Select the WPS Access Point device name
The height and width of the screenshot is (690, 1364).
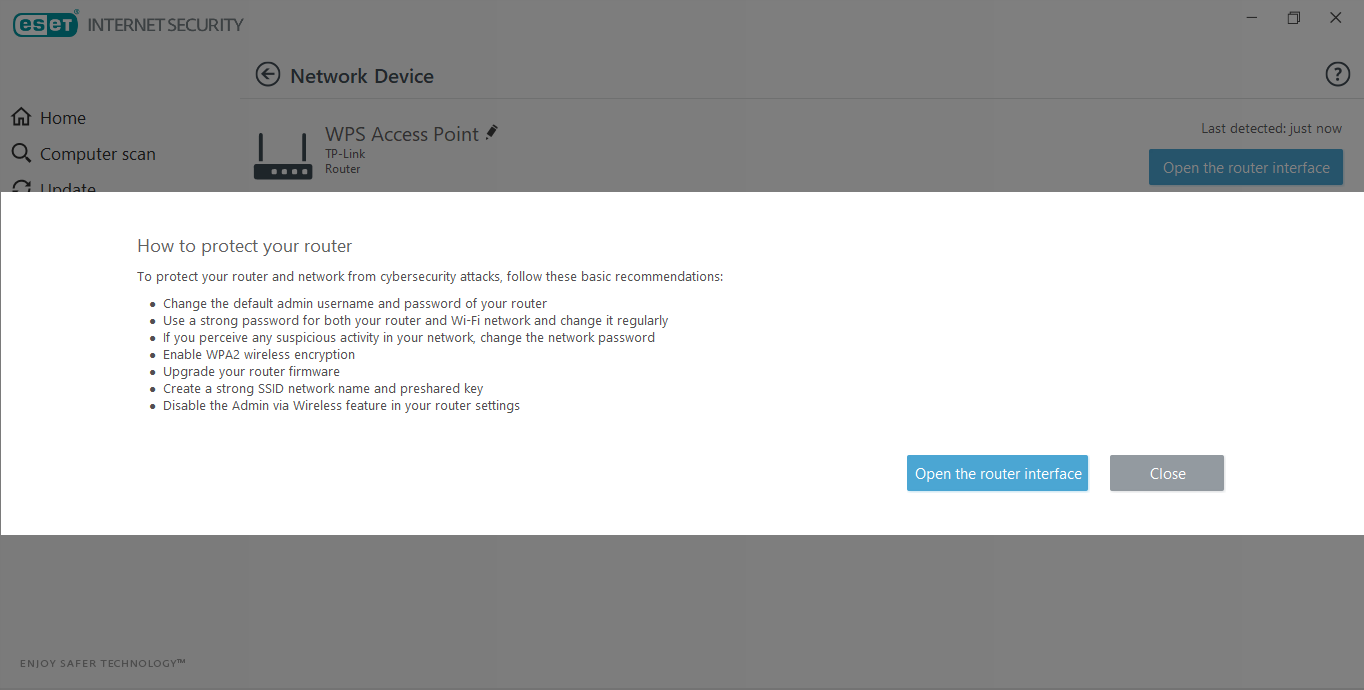[401, 134]
